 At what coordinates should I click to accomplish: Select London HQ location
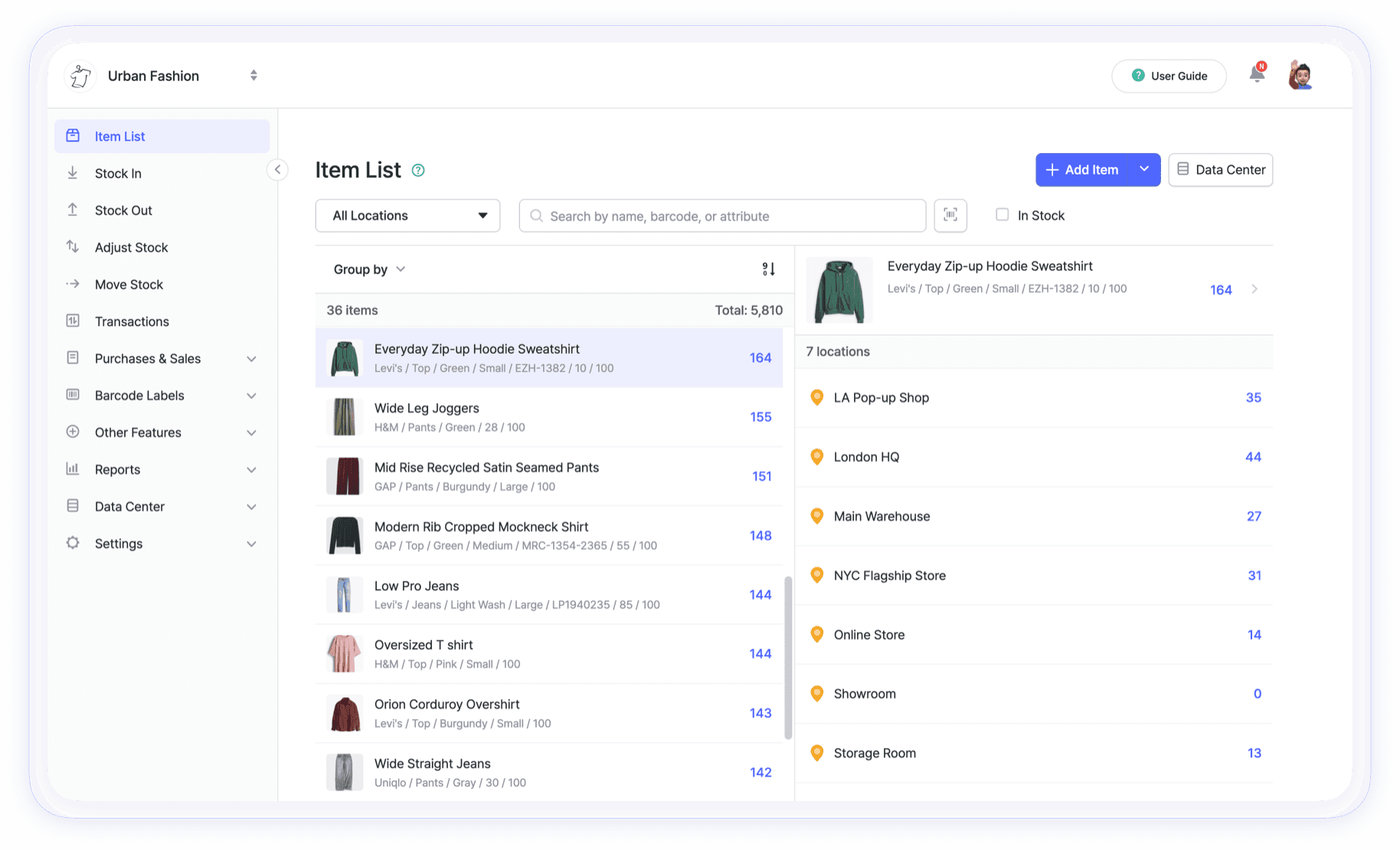pyautogui.click(x=1034, y=457)
